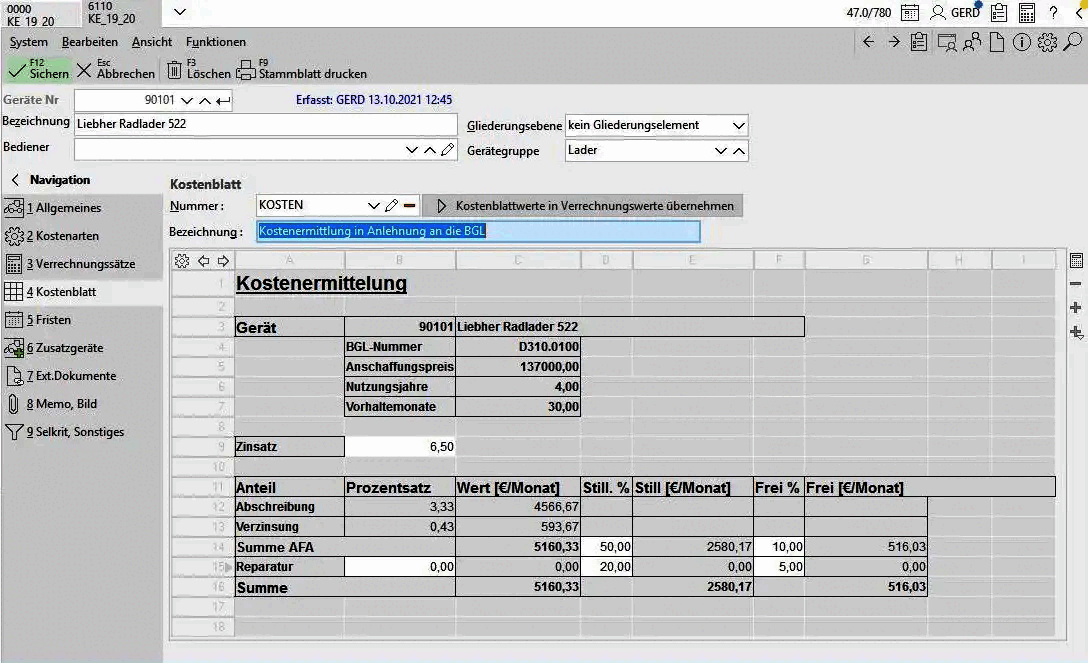Open the clipboard icon beside GERD
The height and width of the screenshot is (663, 1088).
999,12
